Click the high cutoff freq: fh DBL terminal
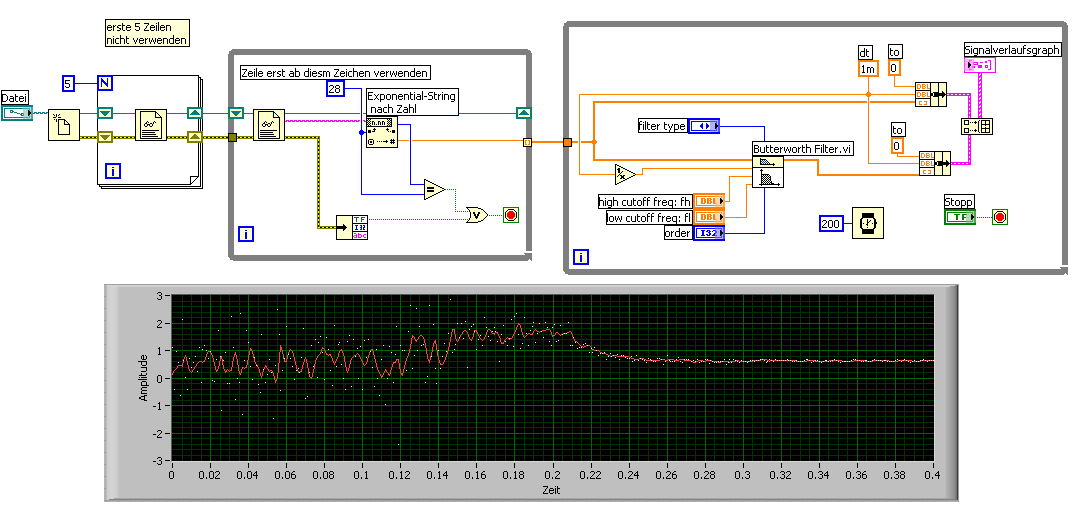1078x509 pixels. click(709, 201)
